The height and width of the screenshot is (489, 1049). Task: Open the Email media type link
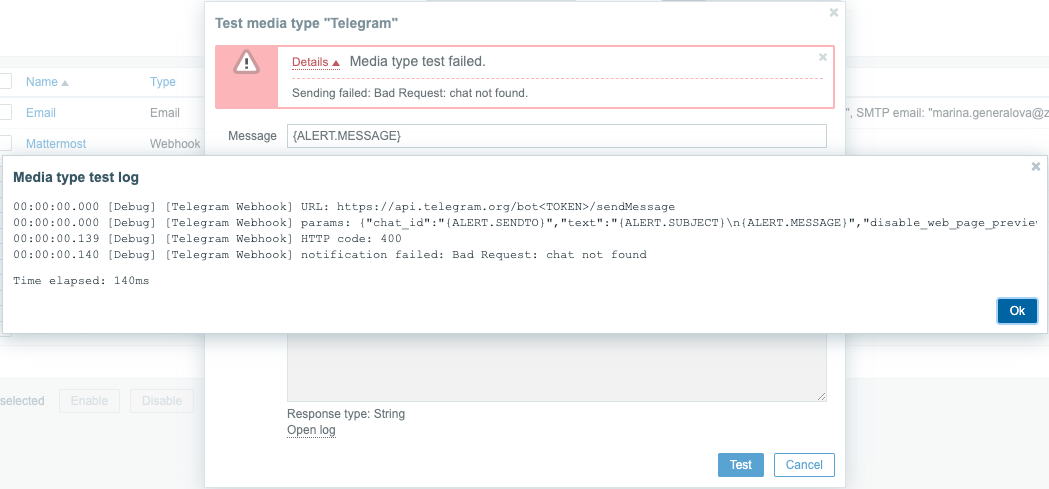tap(41, 113)
